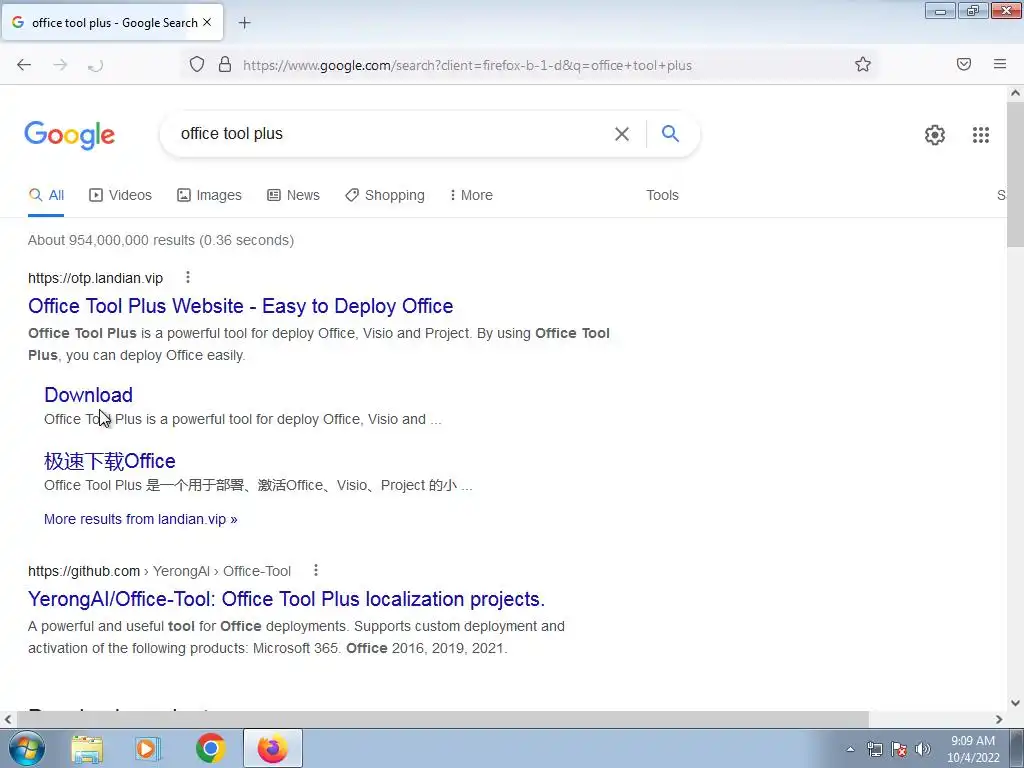Clear the search box with the X icon
The height and width of the screenshot is (768, 1024).
pos(622,134)
